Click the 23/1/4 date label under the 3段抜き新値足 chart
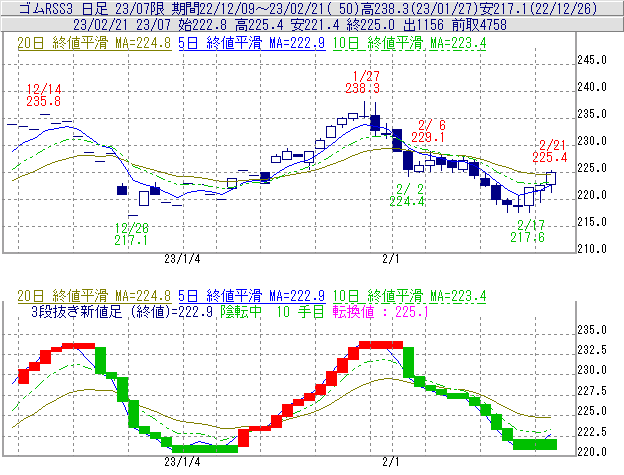 coord(182,462)
